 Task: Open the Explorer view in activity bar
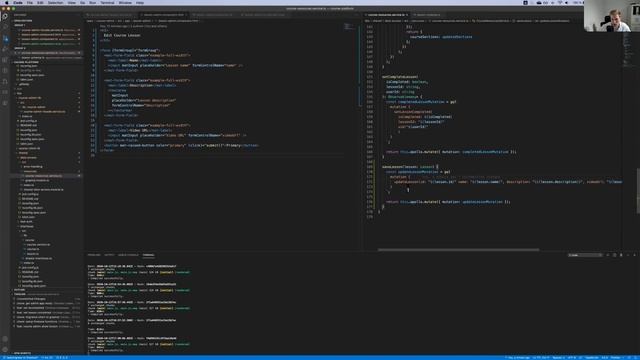[5, 16]
